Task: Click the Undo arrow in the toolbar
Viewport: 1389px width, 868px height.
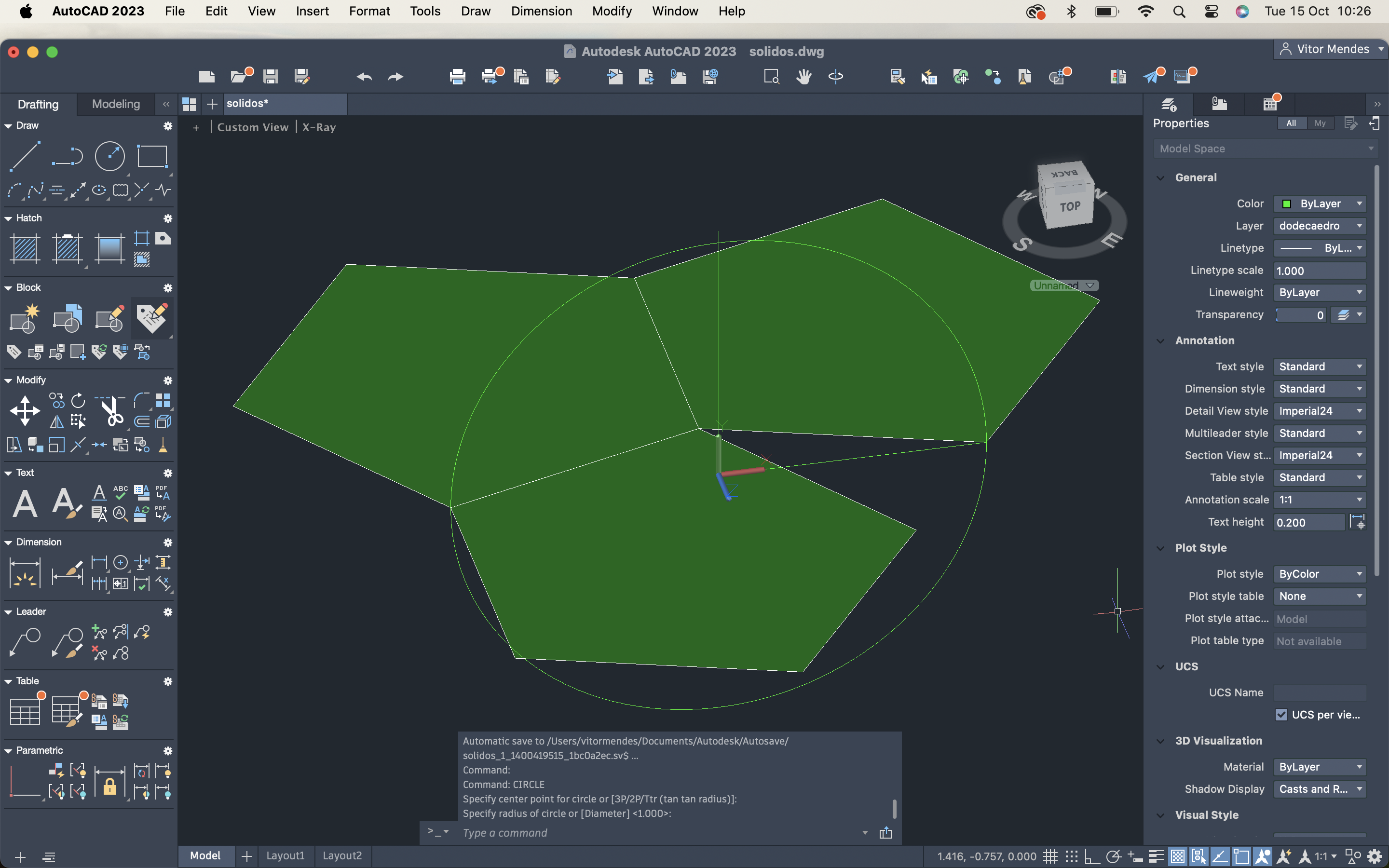Action: tap(364, 76)
